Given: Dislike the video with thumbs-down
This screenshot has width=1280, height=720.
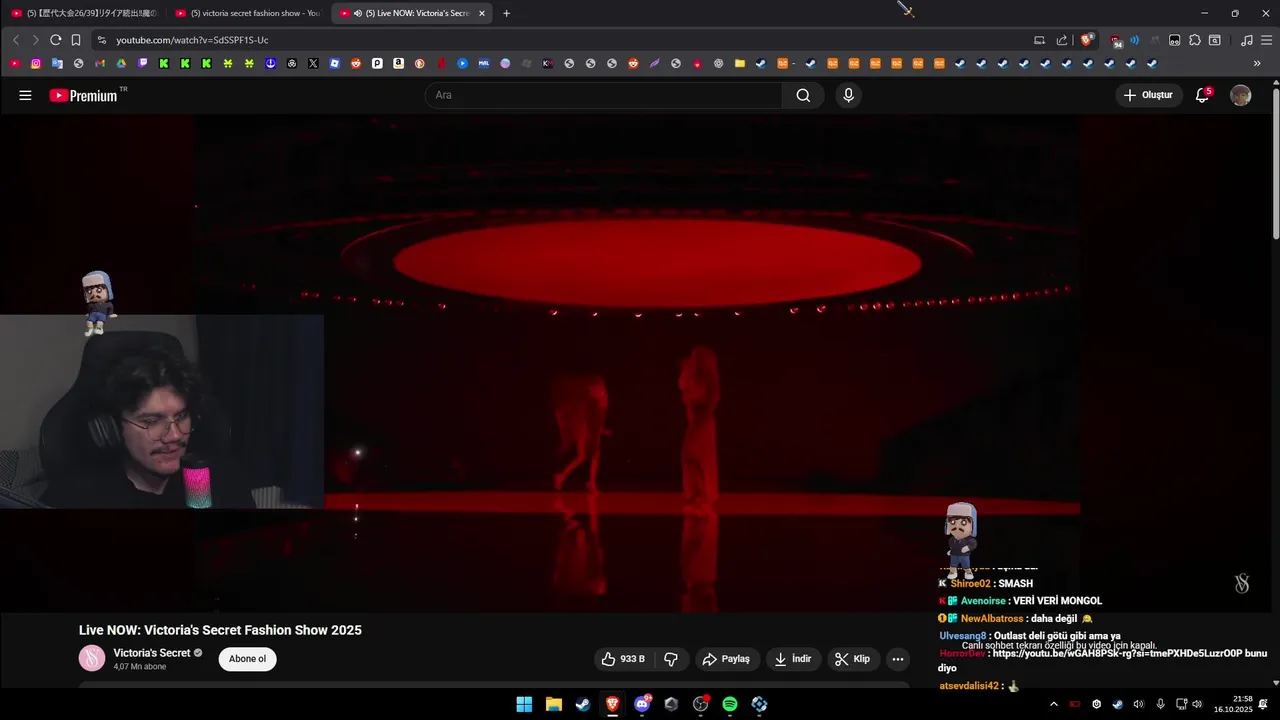Looking at the screenshot, I should click(x=671, y=659).
